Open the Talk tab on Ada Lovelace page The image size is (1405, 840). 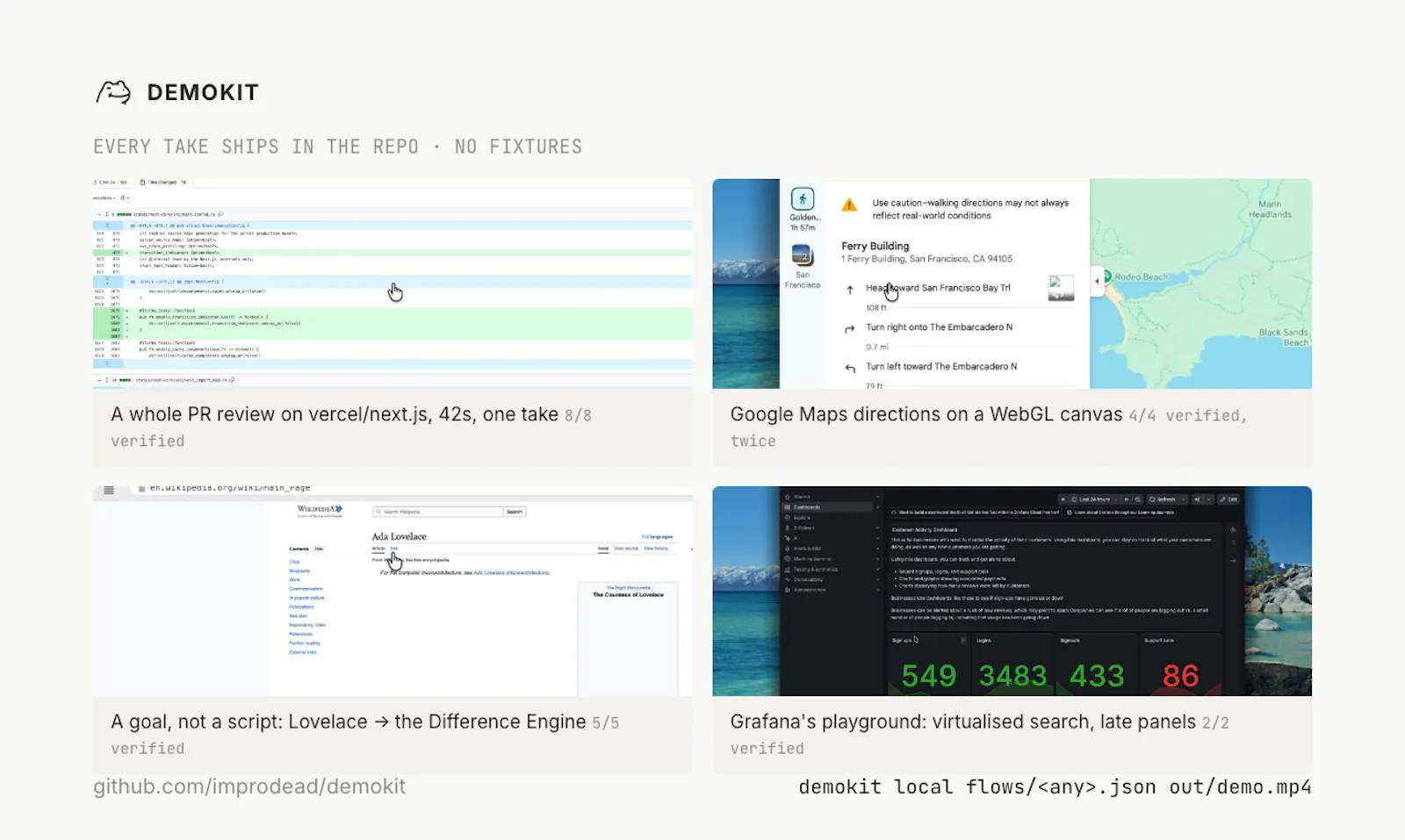coord(394,549)
